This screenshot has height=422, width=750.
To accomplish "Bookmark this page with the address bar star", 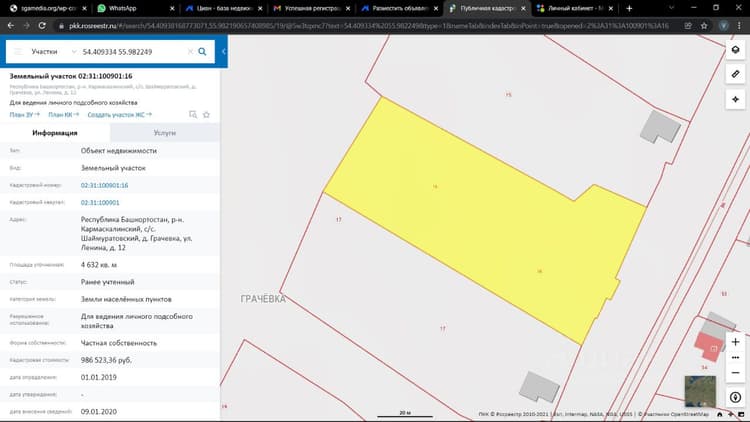I will [704, 26].
